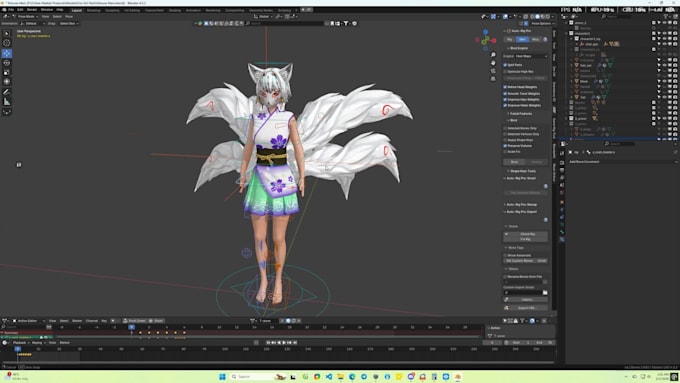Collapse the Bind Engine section
The height and width of the screenshot is (383, 680).
pos(518,48)
